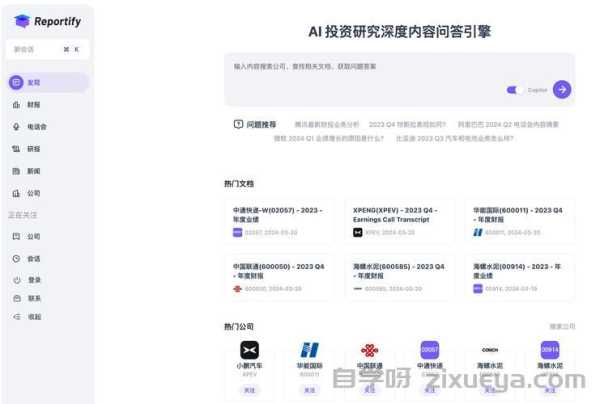
Task: Open the XPENG(XPEV) 2023 Q4 Earnings Call Transcript
Action: coord(399,221)
